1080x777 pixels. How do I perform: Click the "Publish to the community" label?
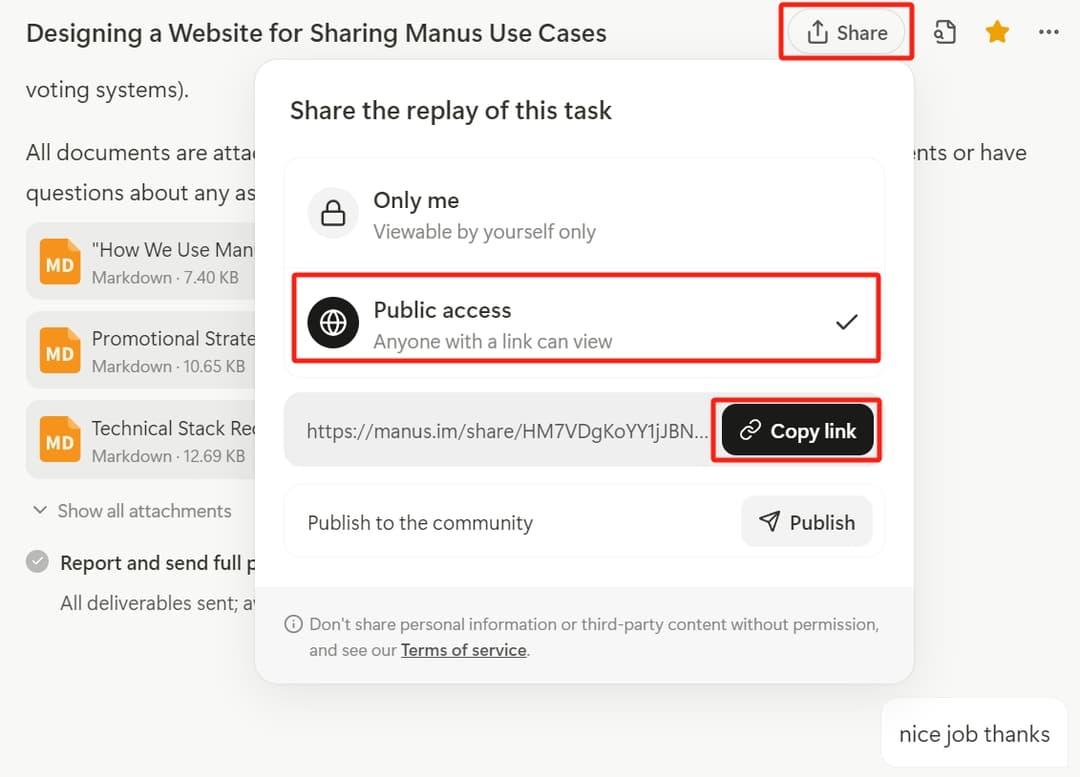(420, 522)
